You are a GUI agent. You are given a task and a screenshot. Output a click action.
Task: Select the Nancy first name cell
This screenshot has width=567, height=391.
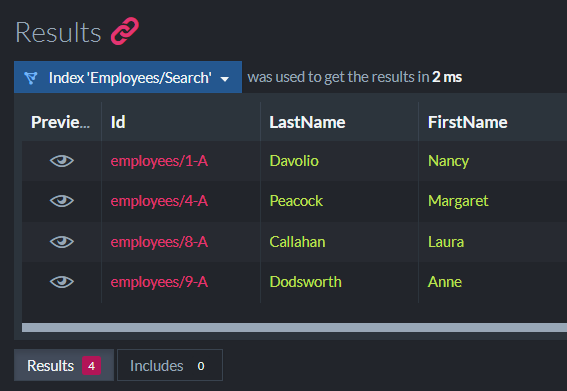(x=448, y=161)
